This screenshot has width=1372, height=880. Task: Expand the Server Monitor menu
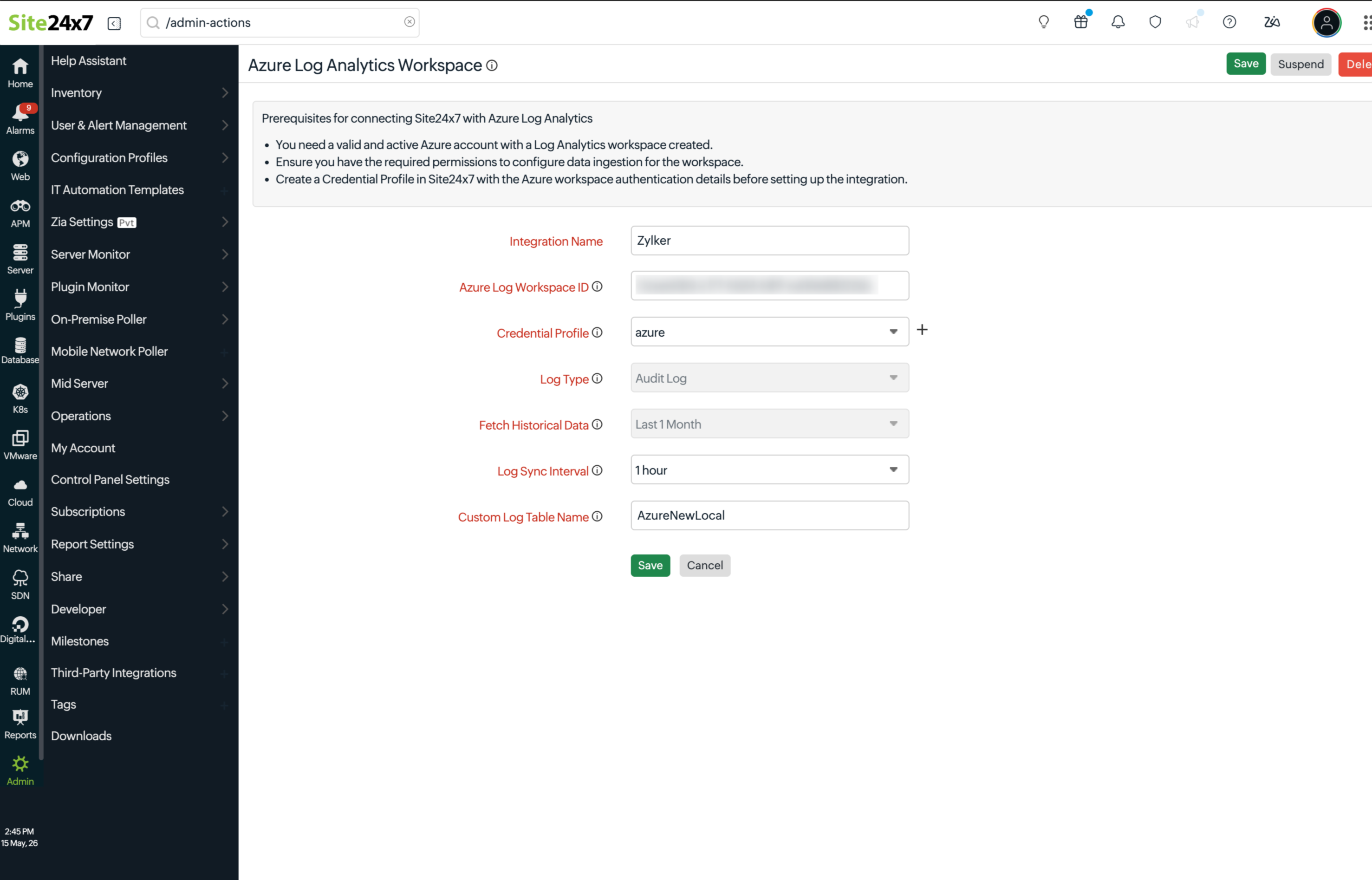[140, 254]
